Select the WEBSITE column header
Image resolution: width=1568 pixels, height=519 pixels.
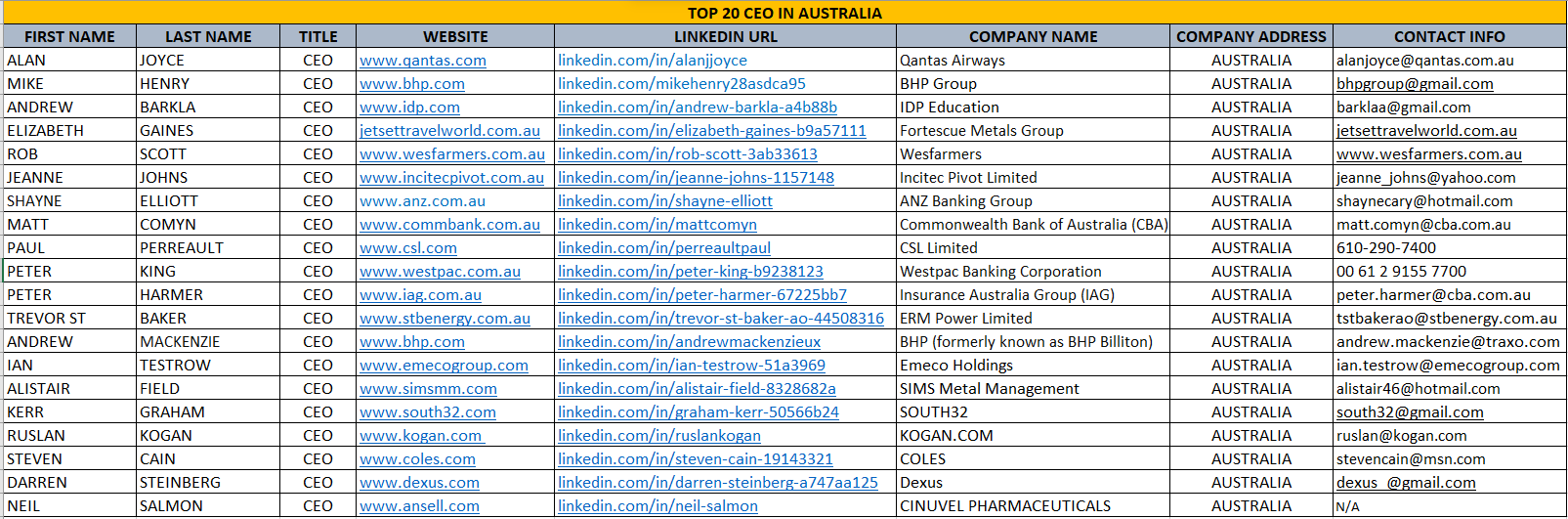click(x=455, y=36)
